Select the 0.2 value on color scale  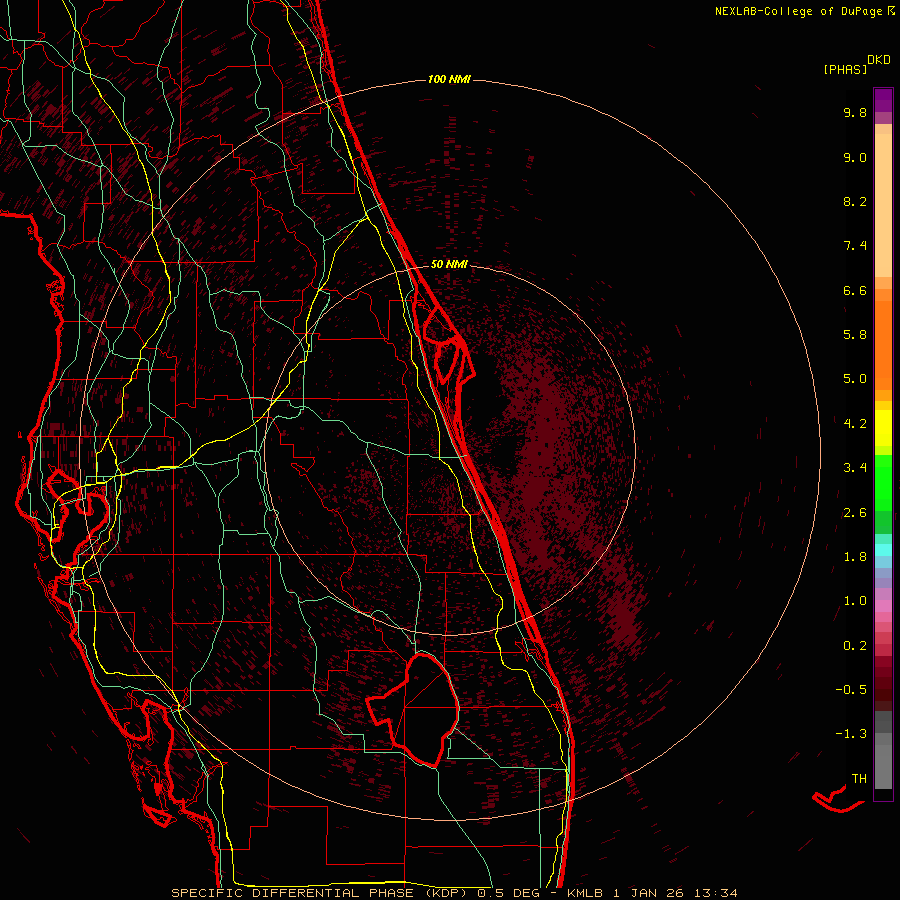(x=855, y=646)
